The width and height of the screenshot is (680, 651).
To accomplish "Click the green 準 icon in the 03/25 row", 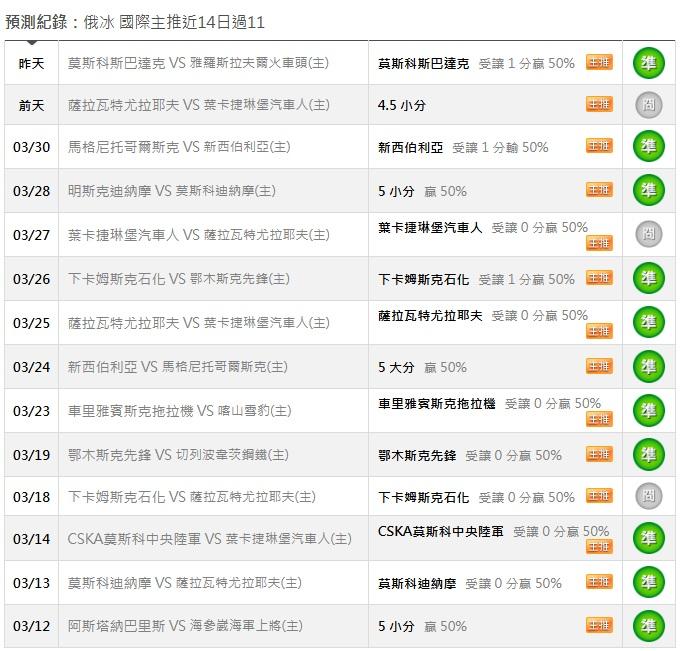I will click(648, 322).
